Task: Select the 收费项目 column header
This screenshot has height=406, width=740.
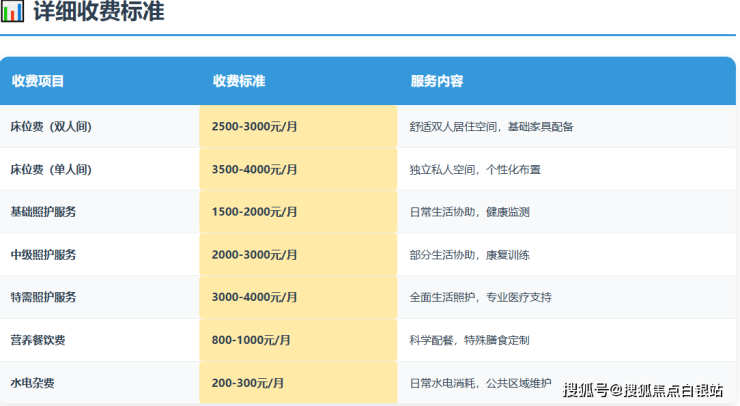Action: 38,81
